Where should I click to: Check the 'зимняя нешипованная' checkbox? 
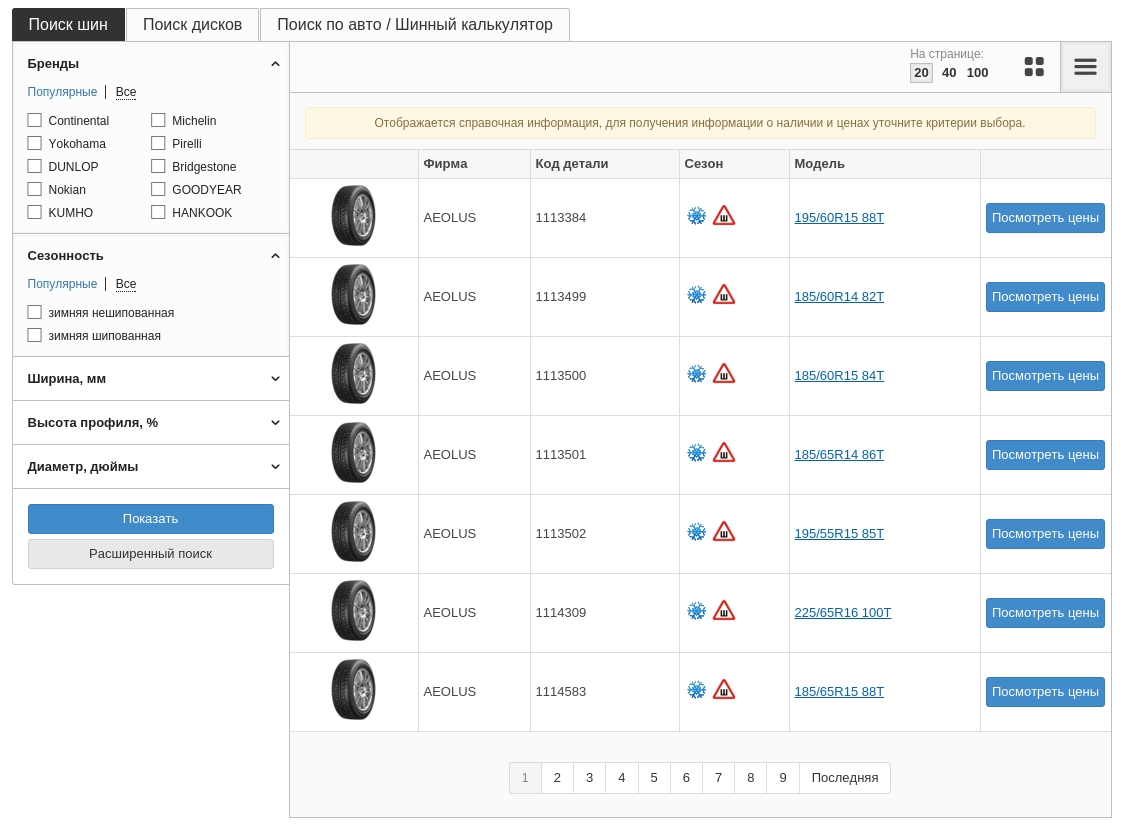[34, 312]
